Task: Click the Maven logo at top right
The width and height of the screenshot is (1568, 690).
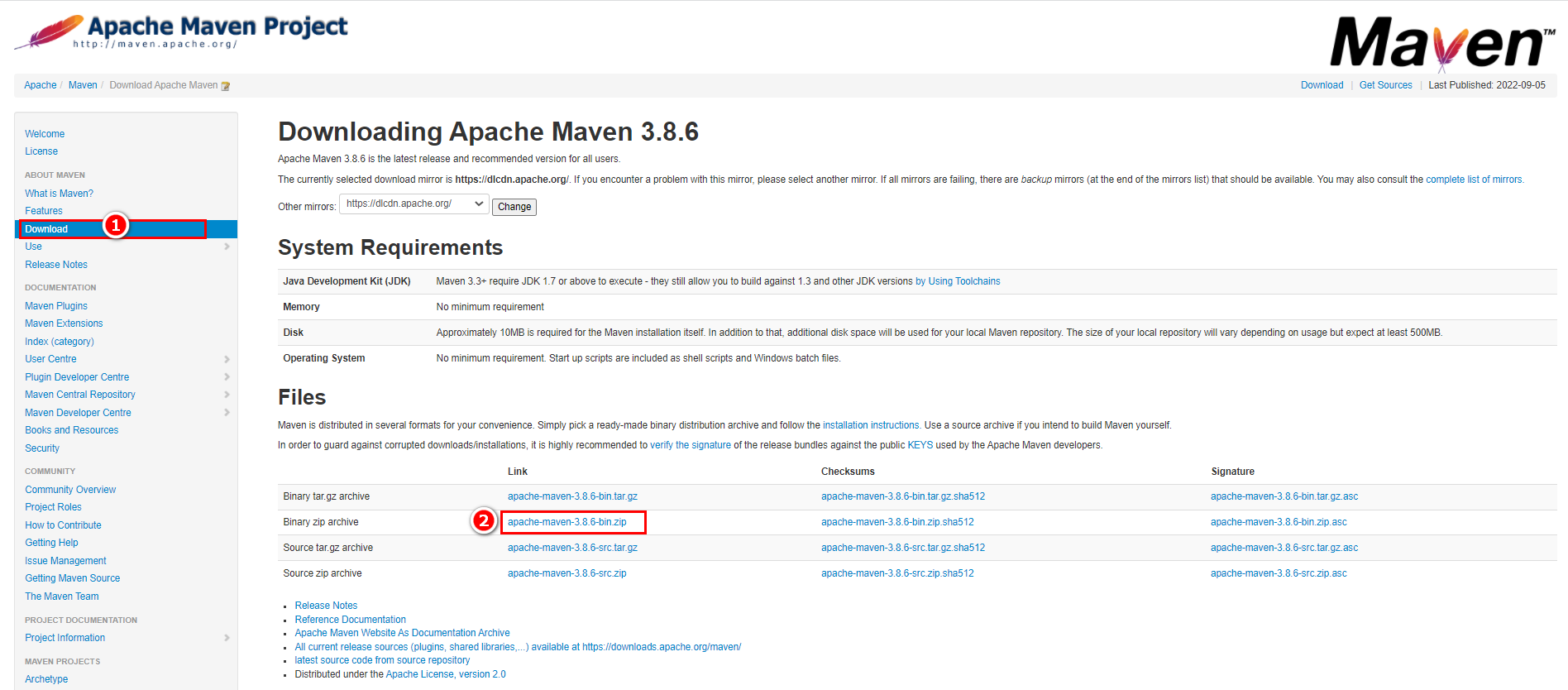Action: click(1442, 43)
